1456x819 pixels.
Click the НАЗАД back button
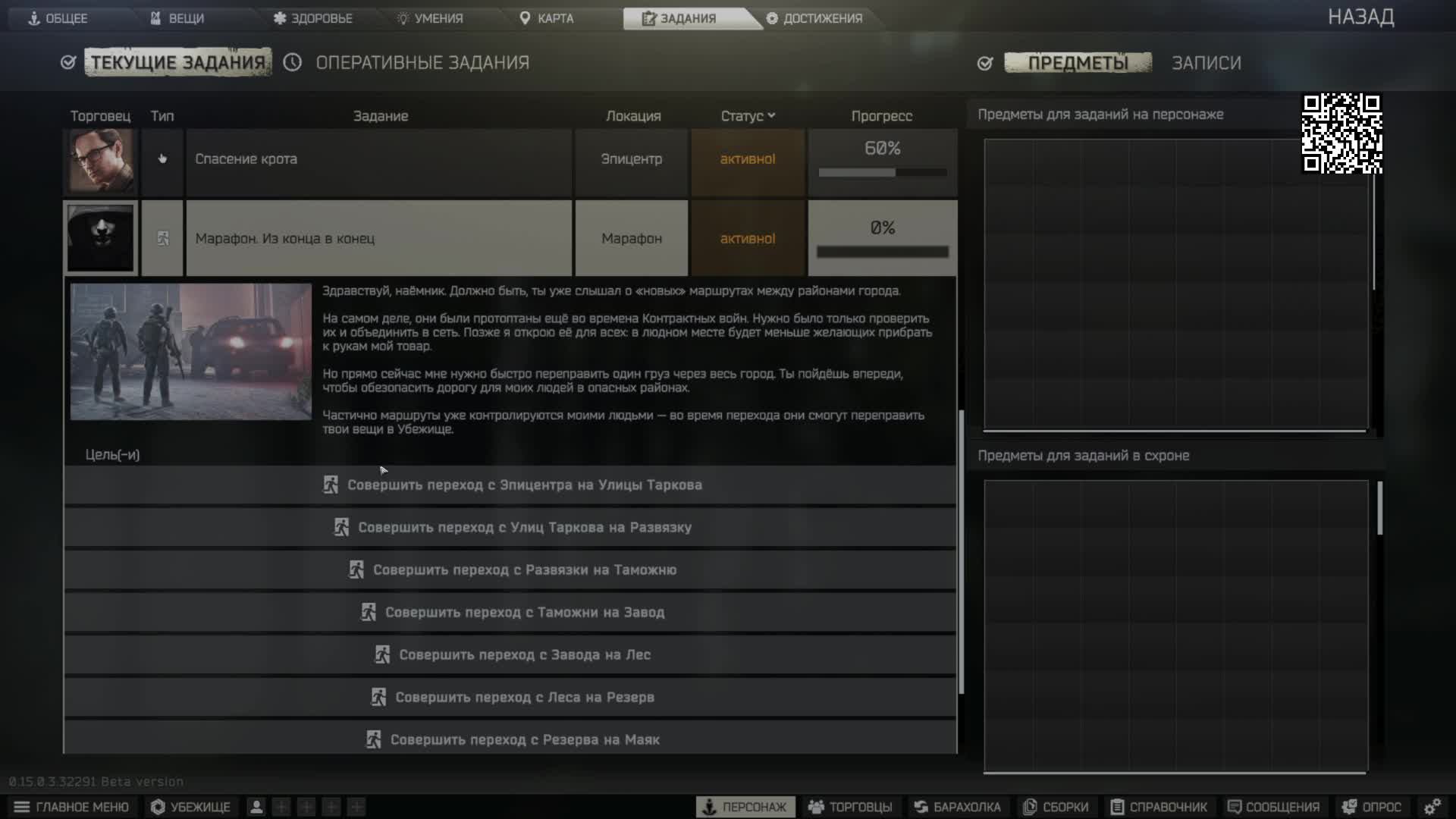click(x=1360, y=17)
